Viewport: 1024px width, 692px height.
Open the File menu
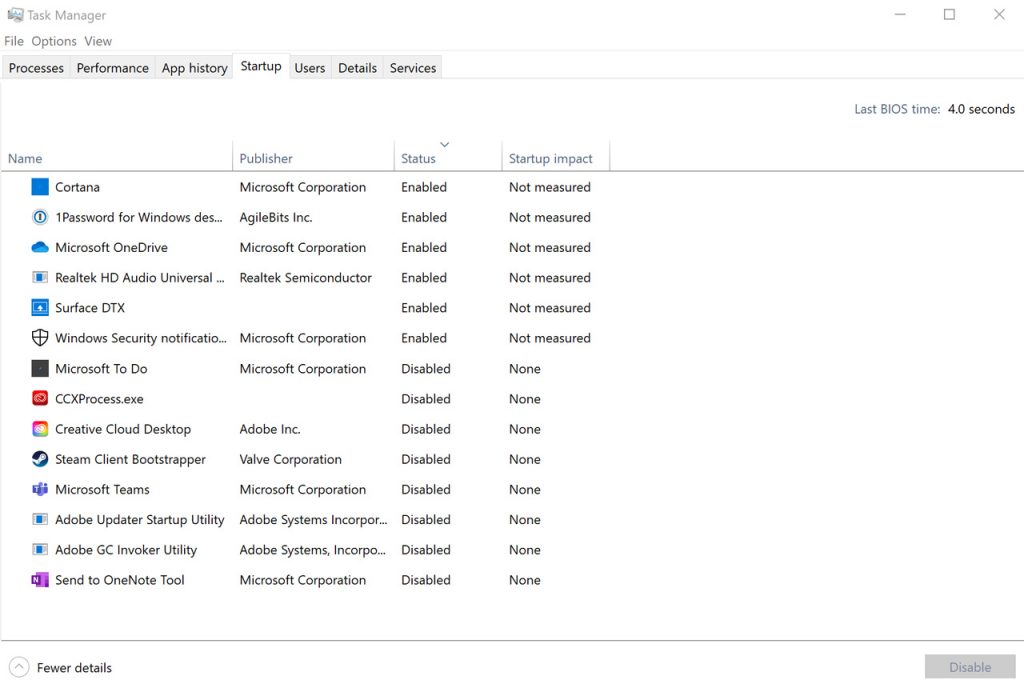[14, 41]
